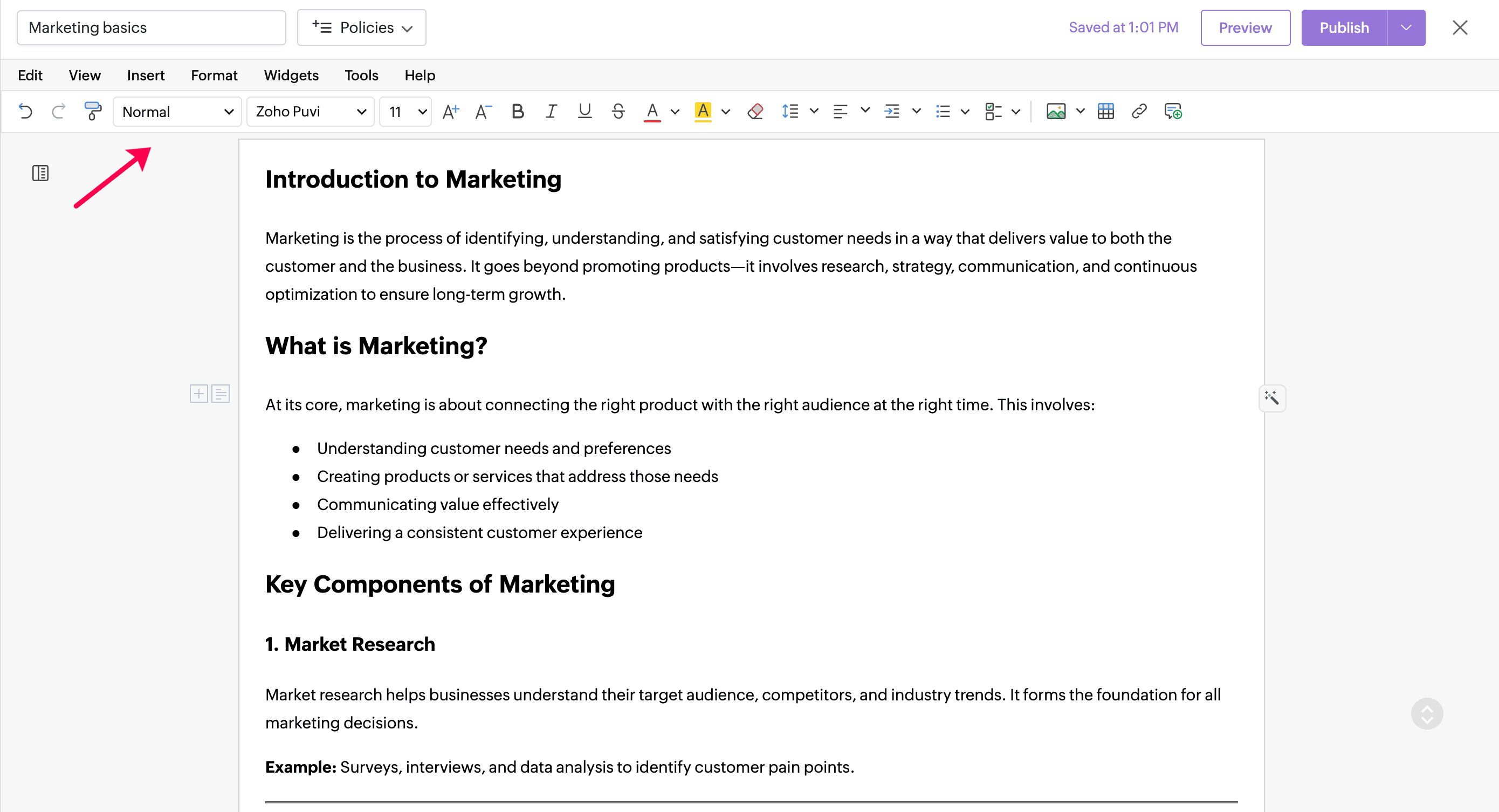Click the Publish button

1344,27
